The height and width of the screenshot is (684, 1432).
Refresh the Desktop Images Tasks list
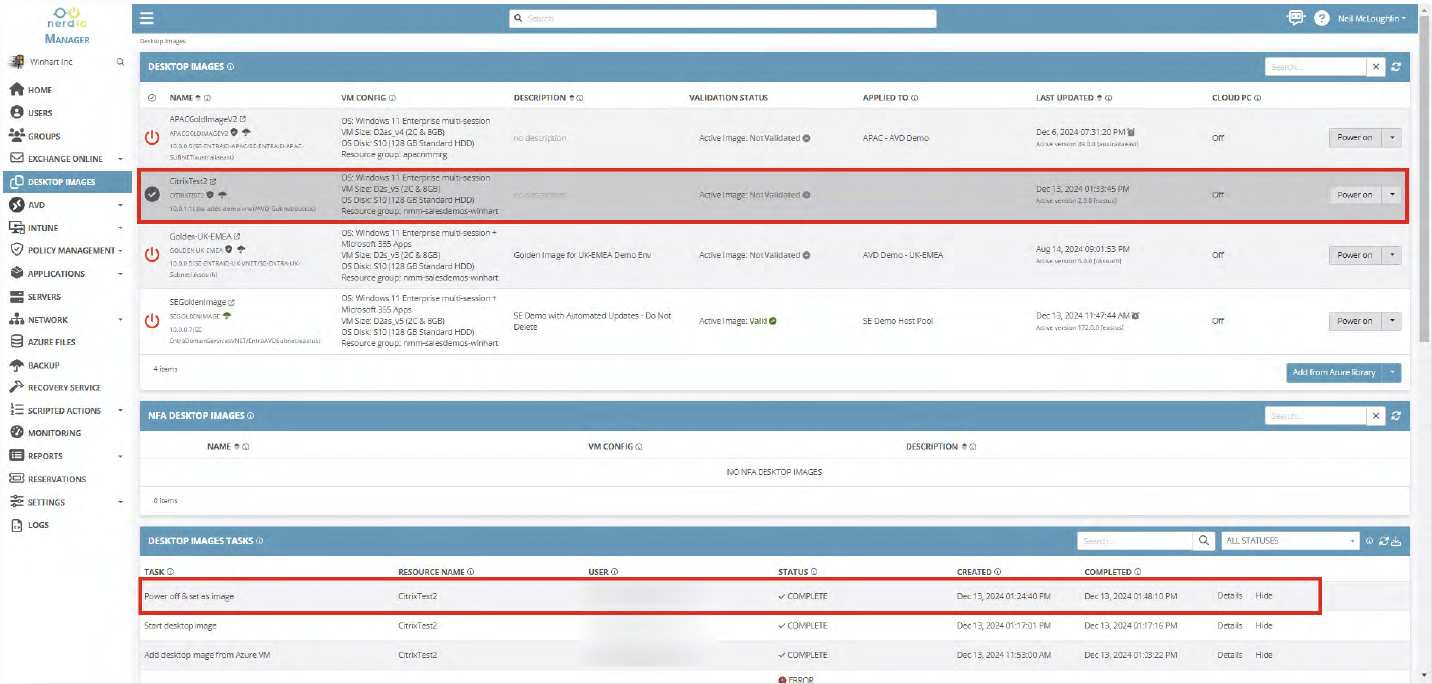[1384, 541]
